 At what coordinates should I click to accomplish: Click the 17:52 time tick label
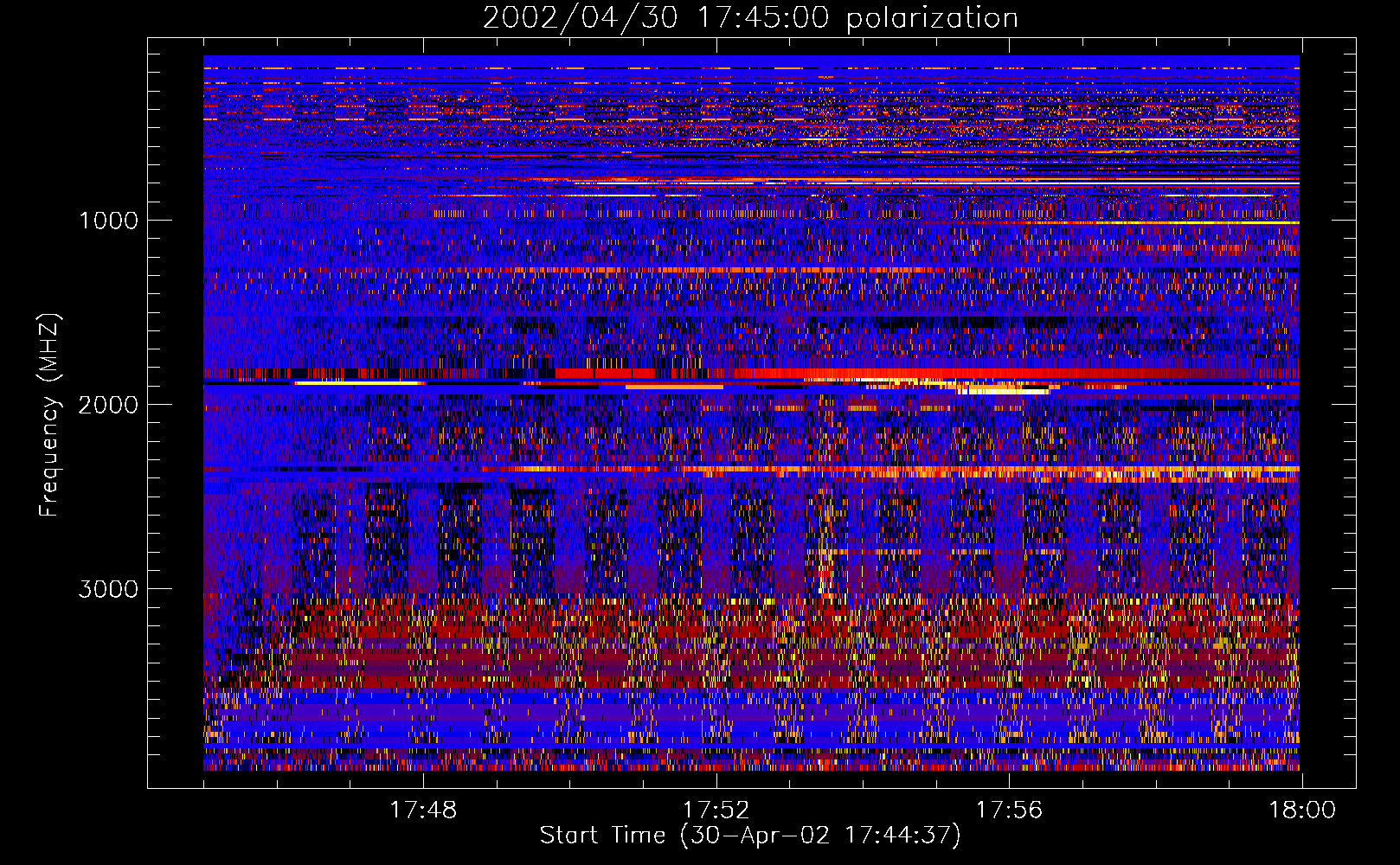(716, 811)
